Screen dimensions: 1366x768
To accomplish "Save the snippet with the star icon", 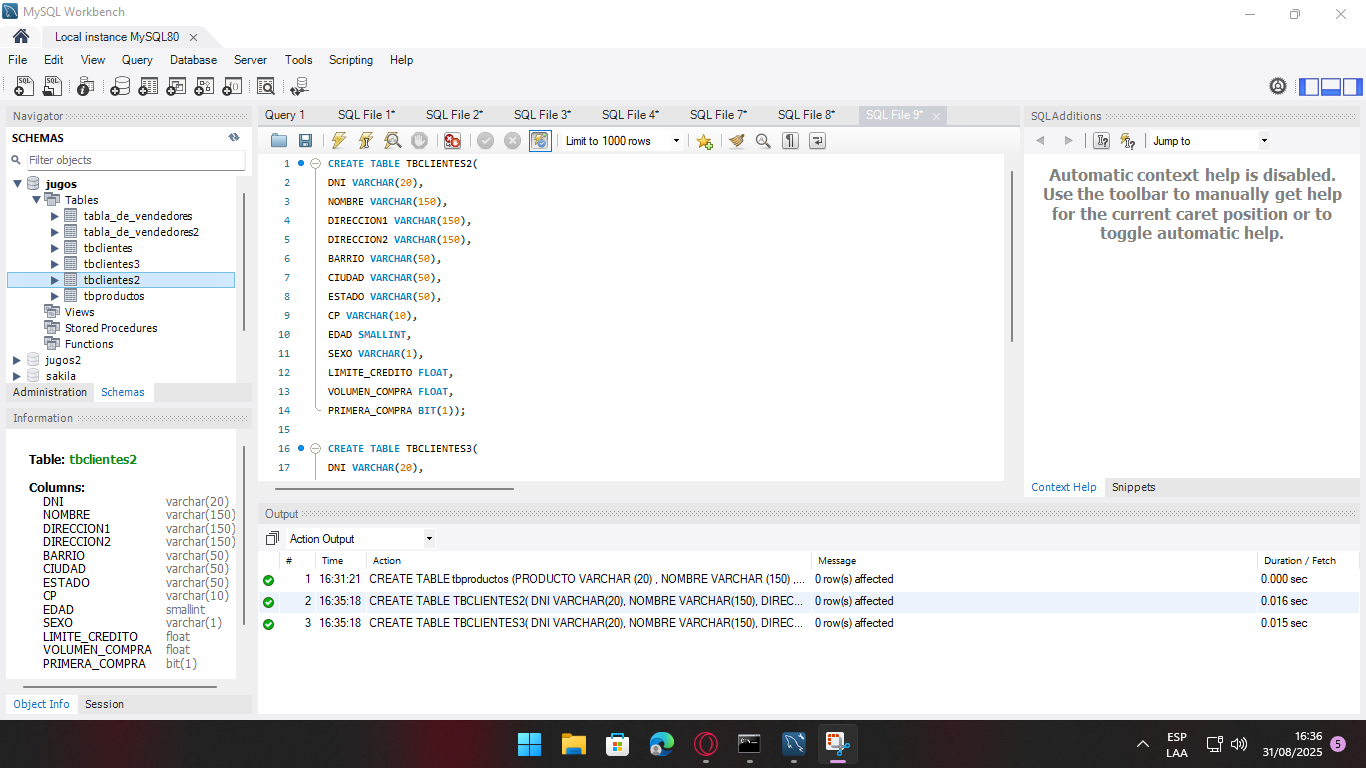I will coord(704,141).
